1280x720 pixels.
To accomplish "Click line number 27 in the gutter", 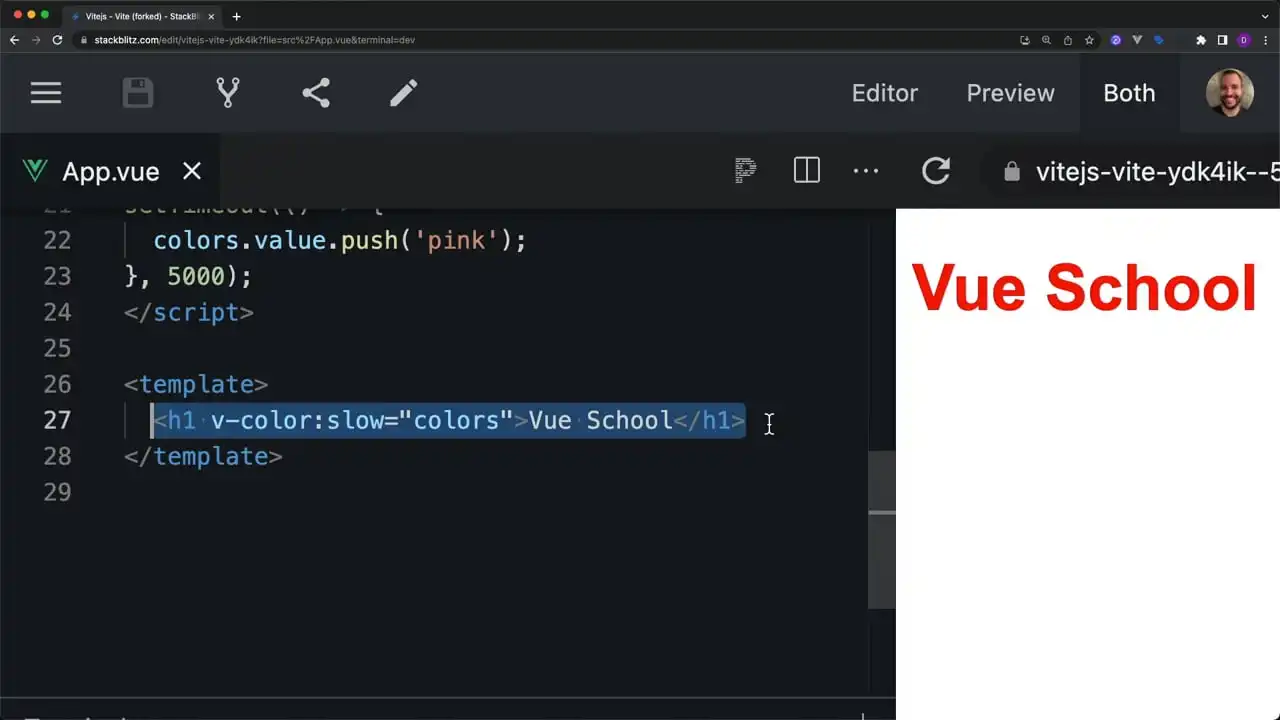I will 58,420.
